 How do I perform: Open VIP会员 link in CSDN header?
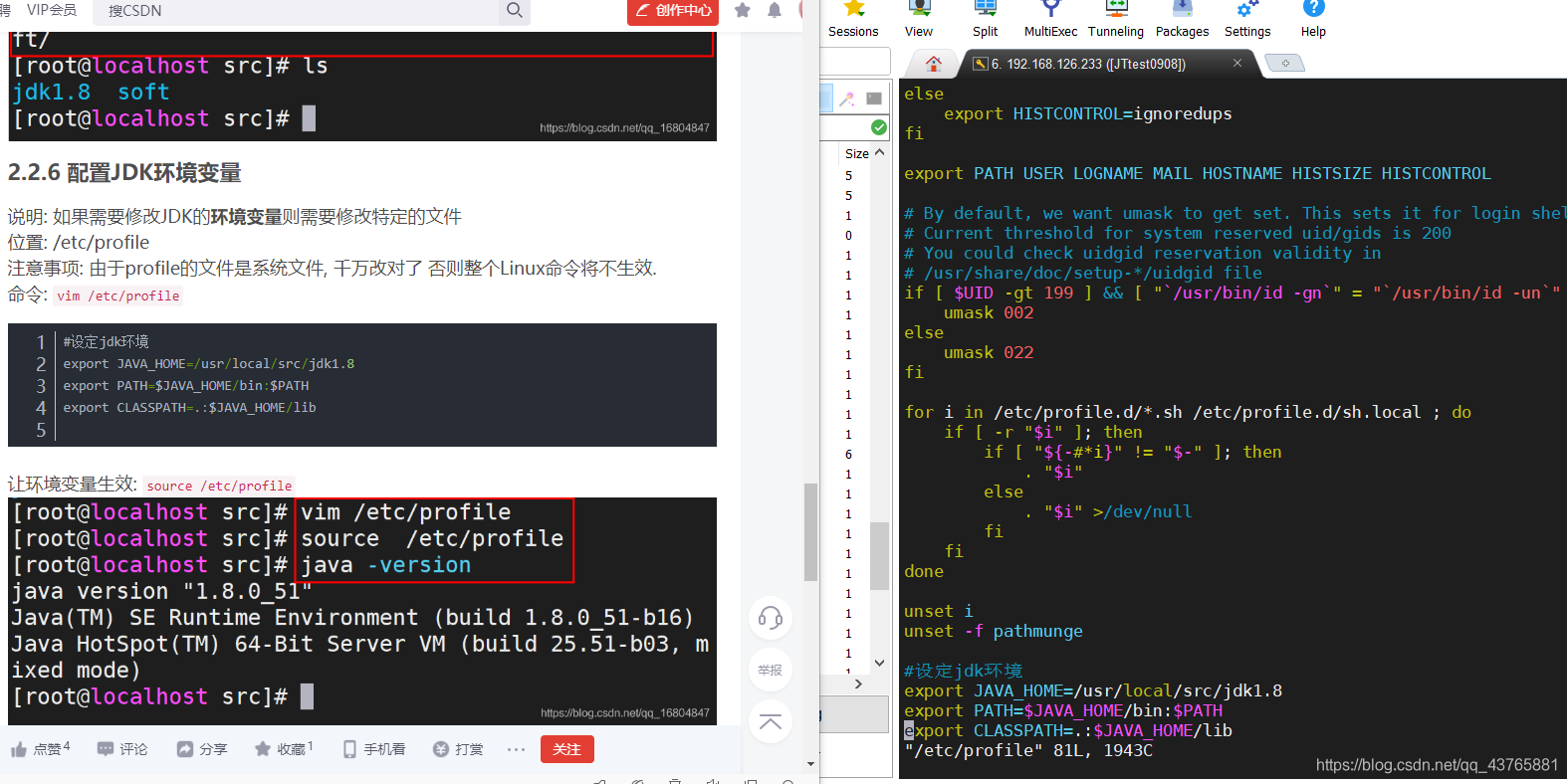click(x=52, y=10)
